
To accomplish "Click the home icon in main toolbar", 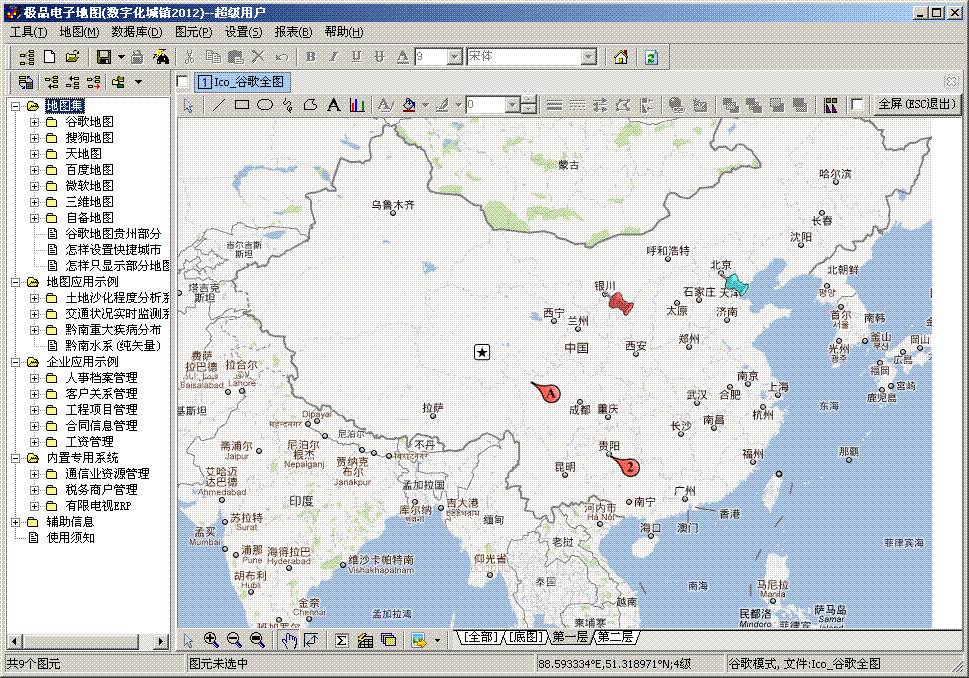I will [620, 57].
